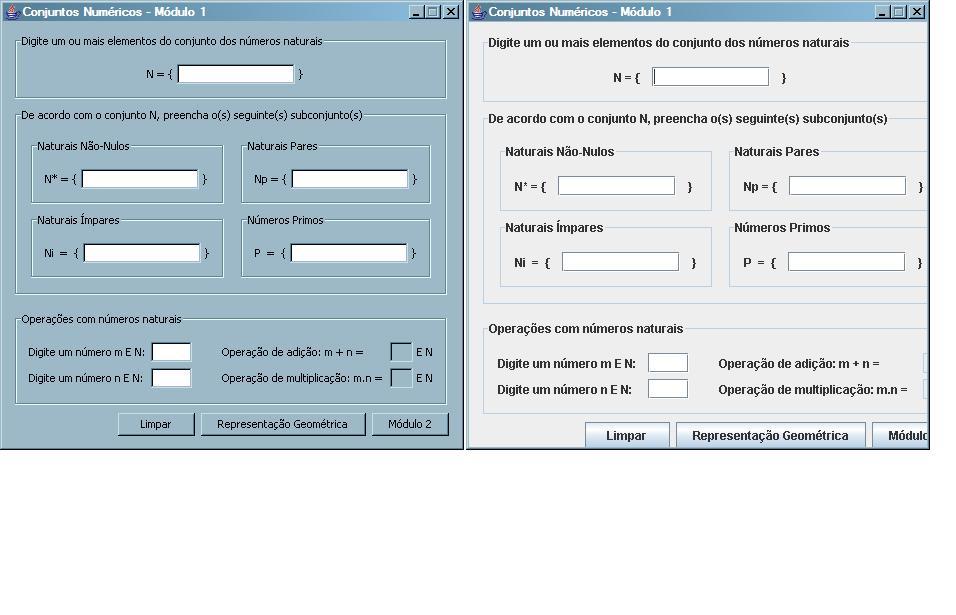Image resolution: width=956 pixels, height=615 pixels.
Task: Focus the P primes field in left window
Action: [349, 253]
